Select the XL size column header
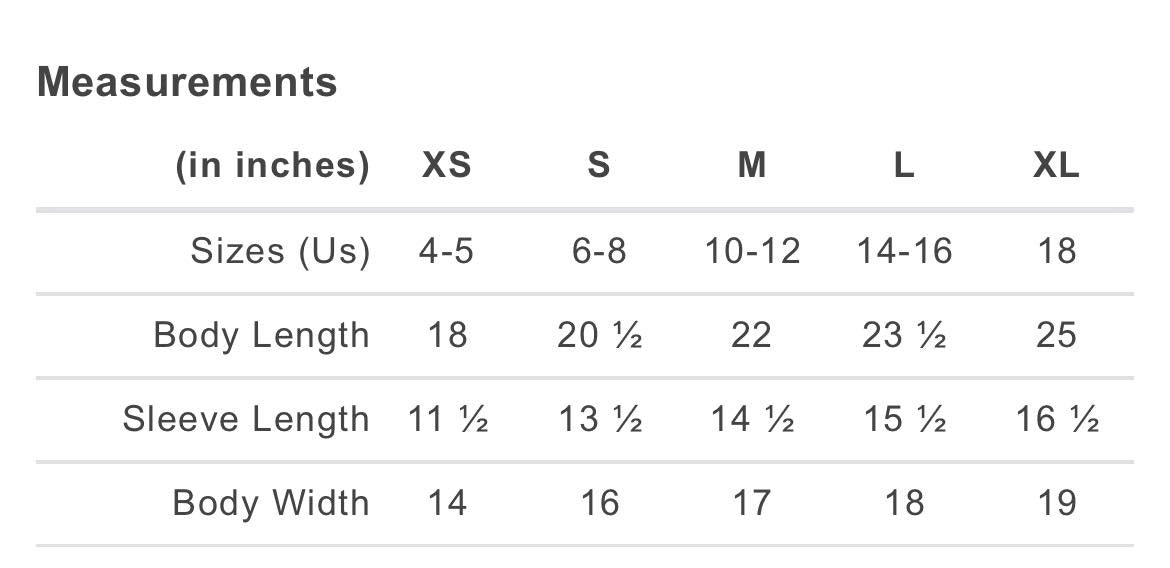Viewport: 1170px width, 568px height. click(x=1056, y=166)
